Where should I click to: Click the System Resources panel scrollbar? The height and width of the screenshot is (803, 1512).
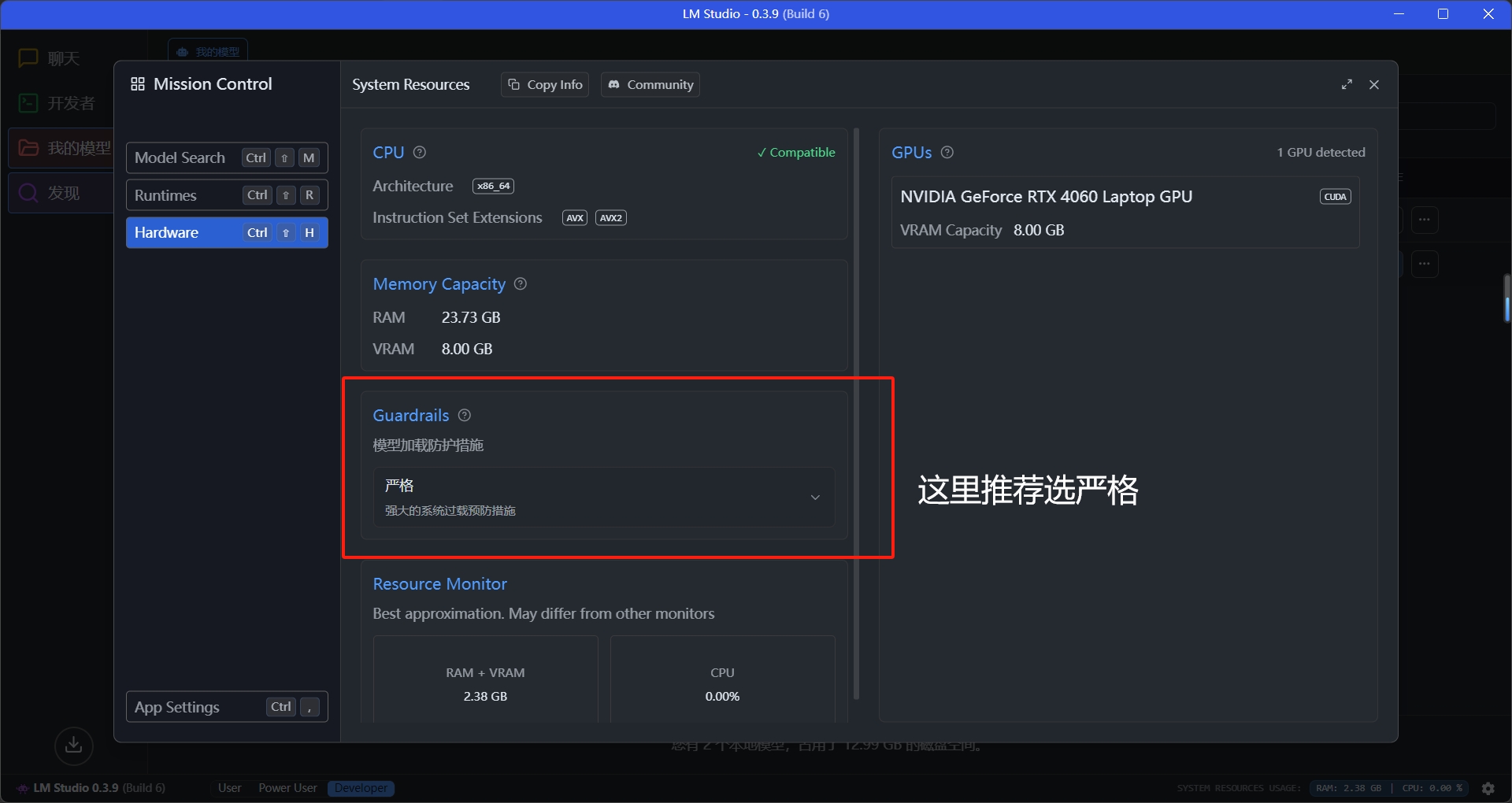pos(856,413)
